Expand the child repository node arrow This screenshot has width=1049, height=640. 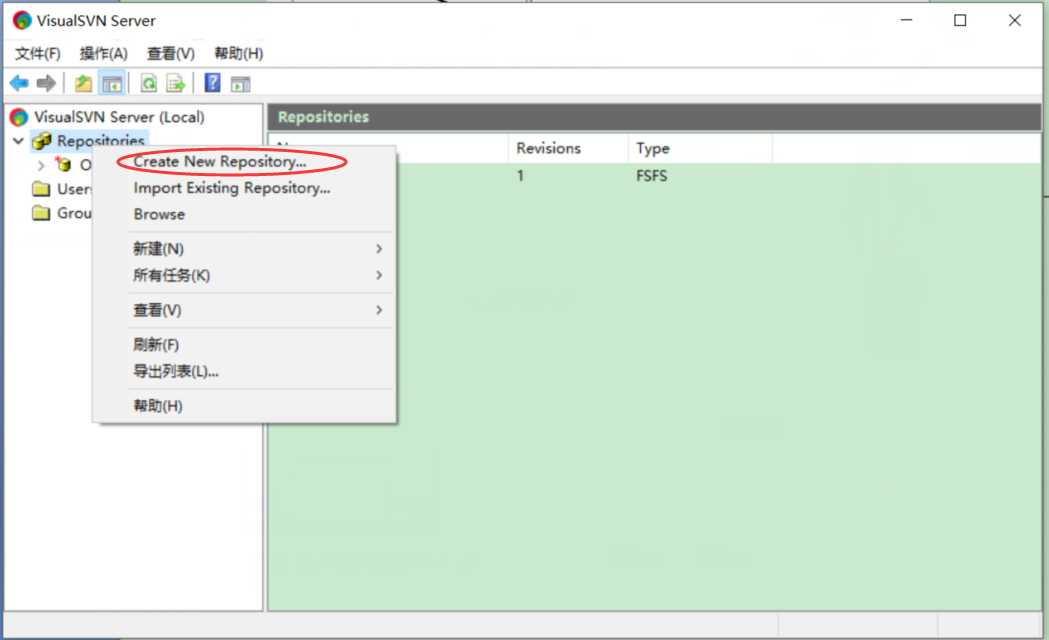41,165
